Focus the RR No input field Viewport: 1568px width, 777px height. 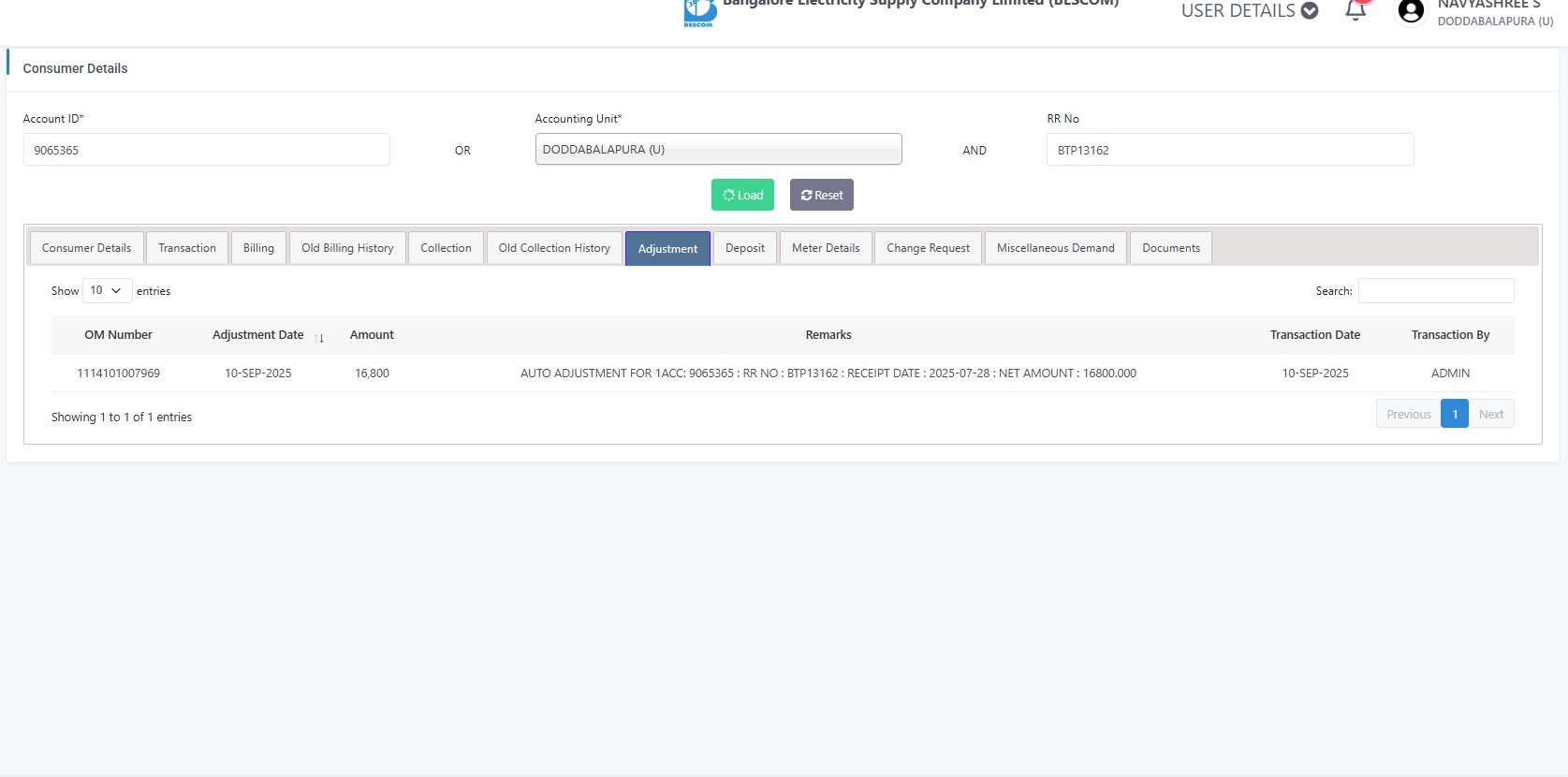(1230, 150)
